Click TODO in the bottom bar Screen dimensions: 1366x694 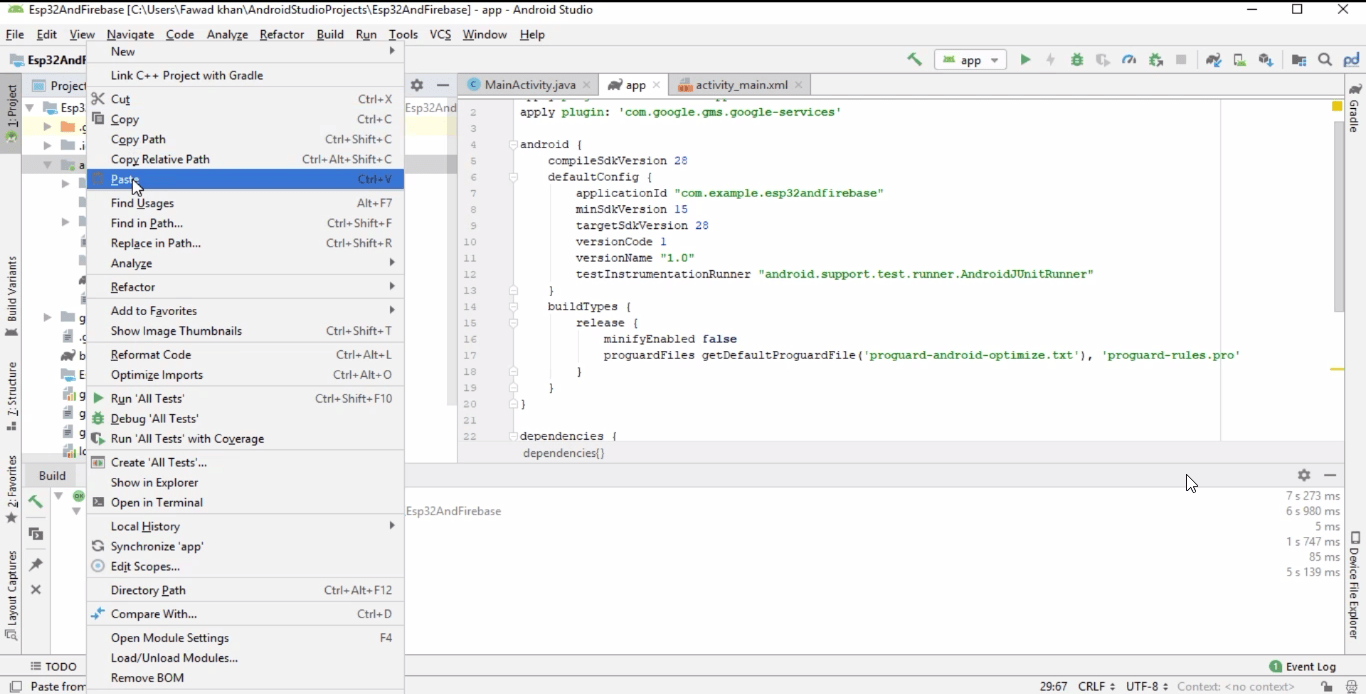(x=55, y=666)
